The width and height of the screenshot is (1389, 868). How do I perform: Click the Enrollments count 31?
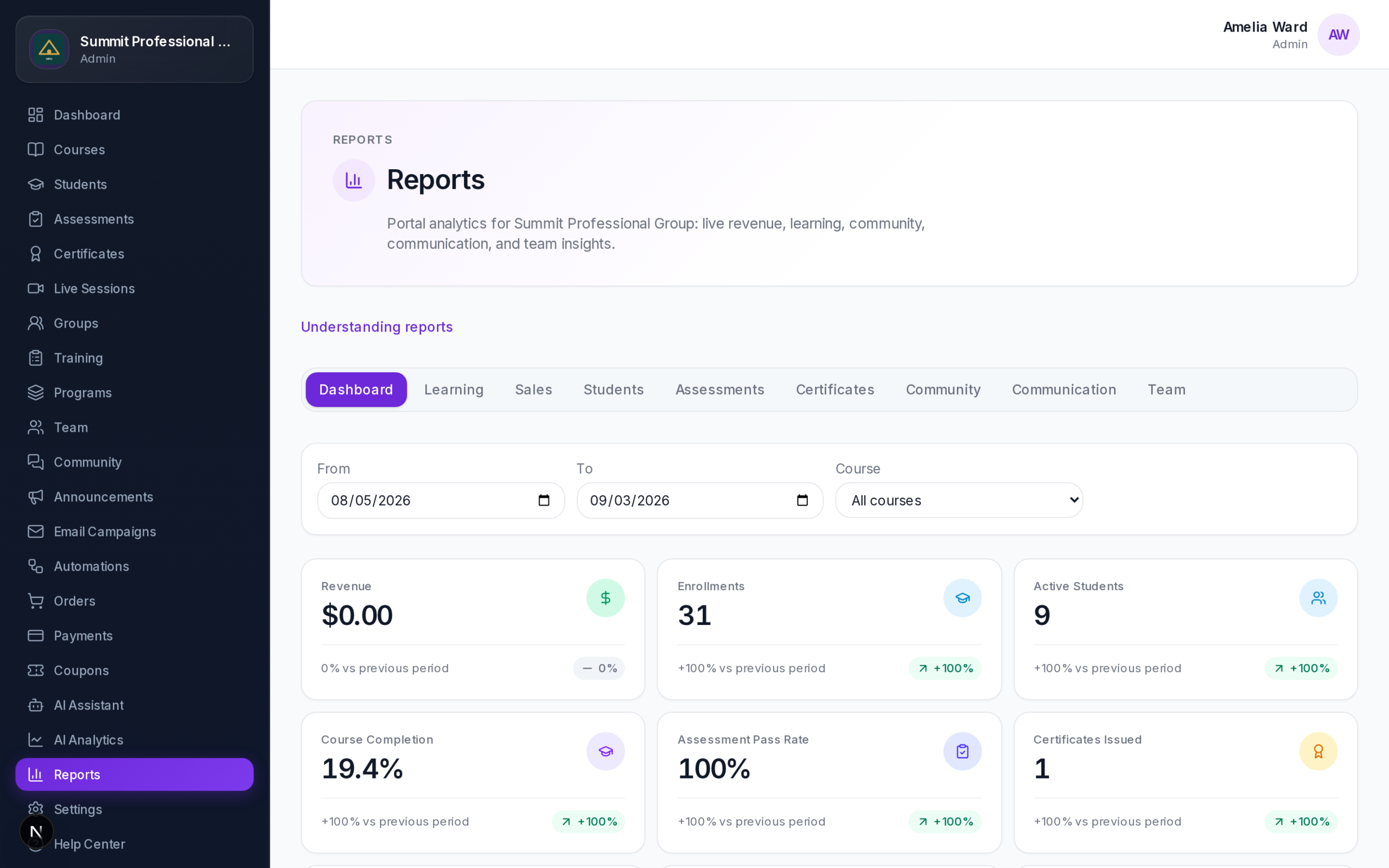tap(694, 615)
